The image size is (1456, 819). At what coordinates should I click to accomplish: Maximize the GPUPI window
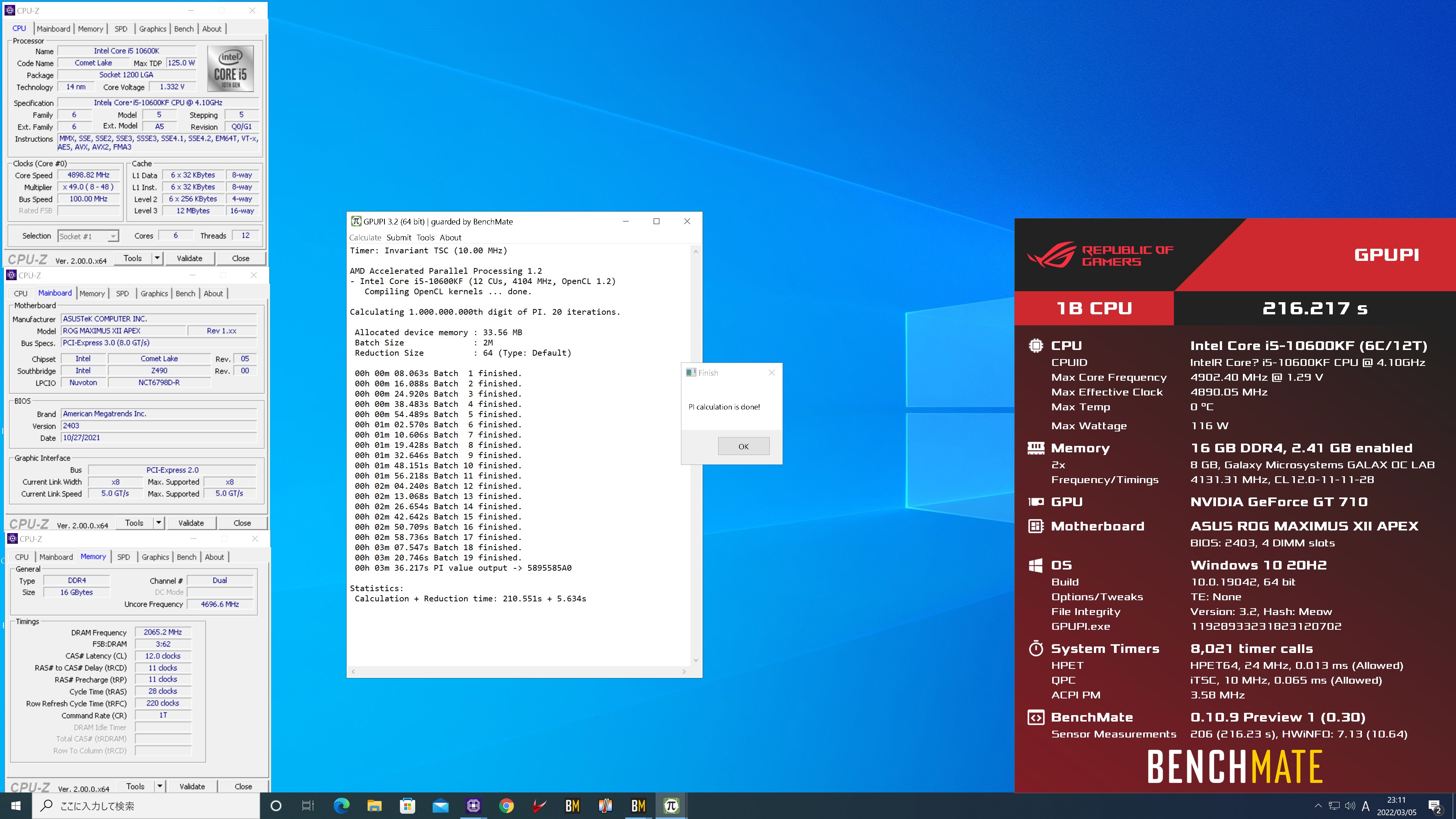pyautogui.click(x=656, y=221)
